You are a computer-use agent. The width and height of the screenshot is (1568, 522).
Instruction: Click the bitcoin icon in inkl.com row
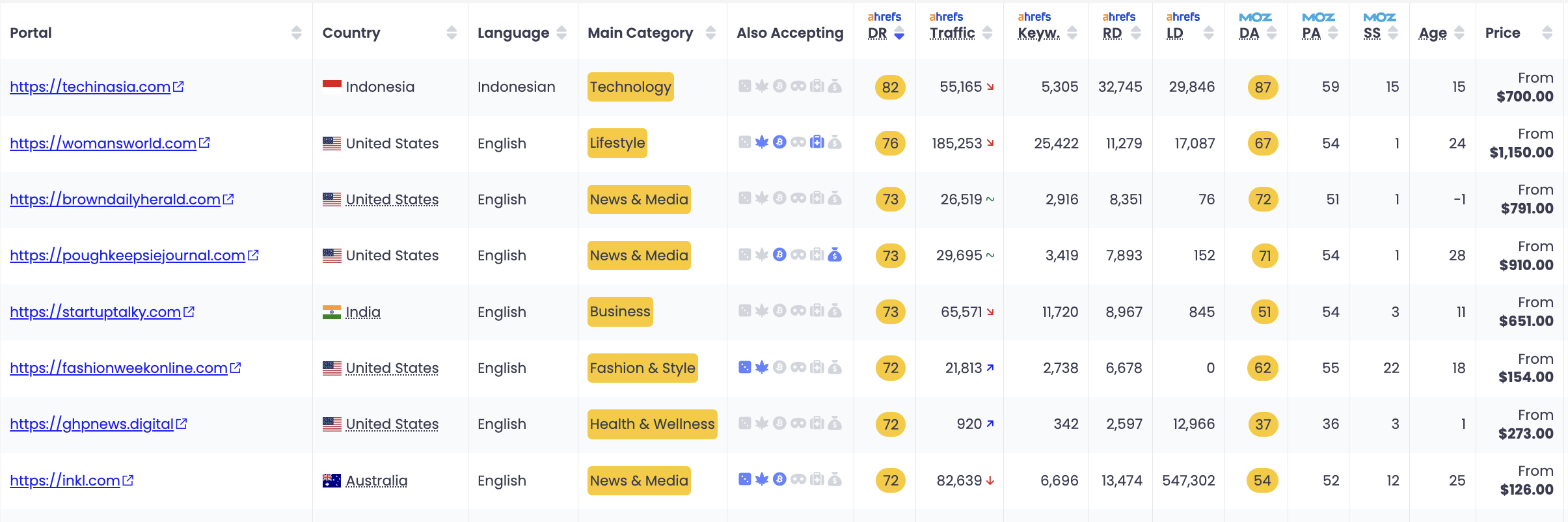[779, 480]
